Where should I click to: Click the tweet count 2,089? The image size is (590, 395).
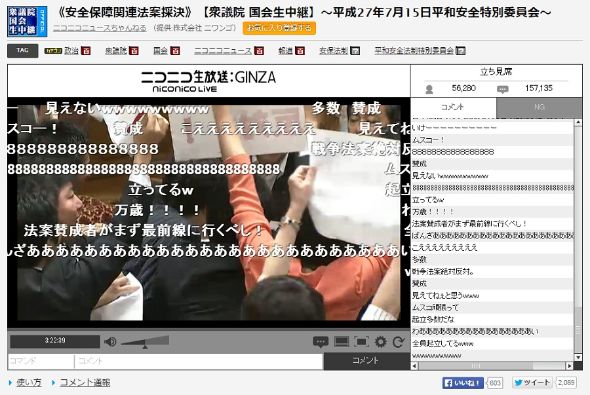tap(566, 383)
